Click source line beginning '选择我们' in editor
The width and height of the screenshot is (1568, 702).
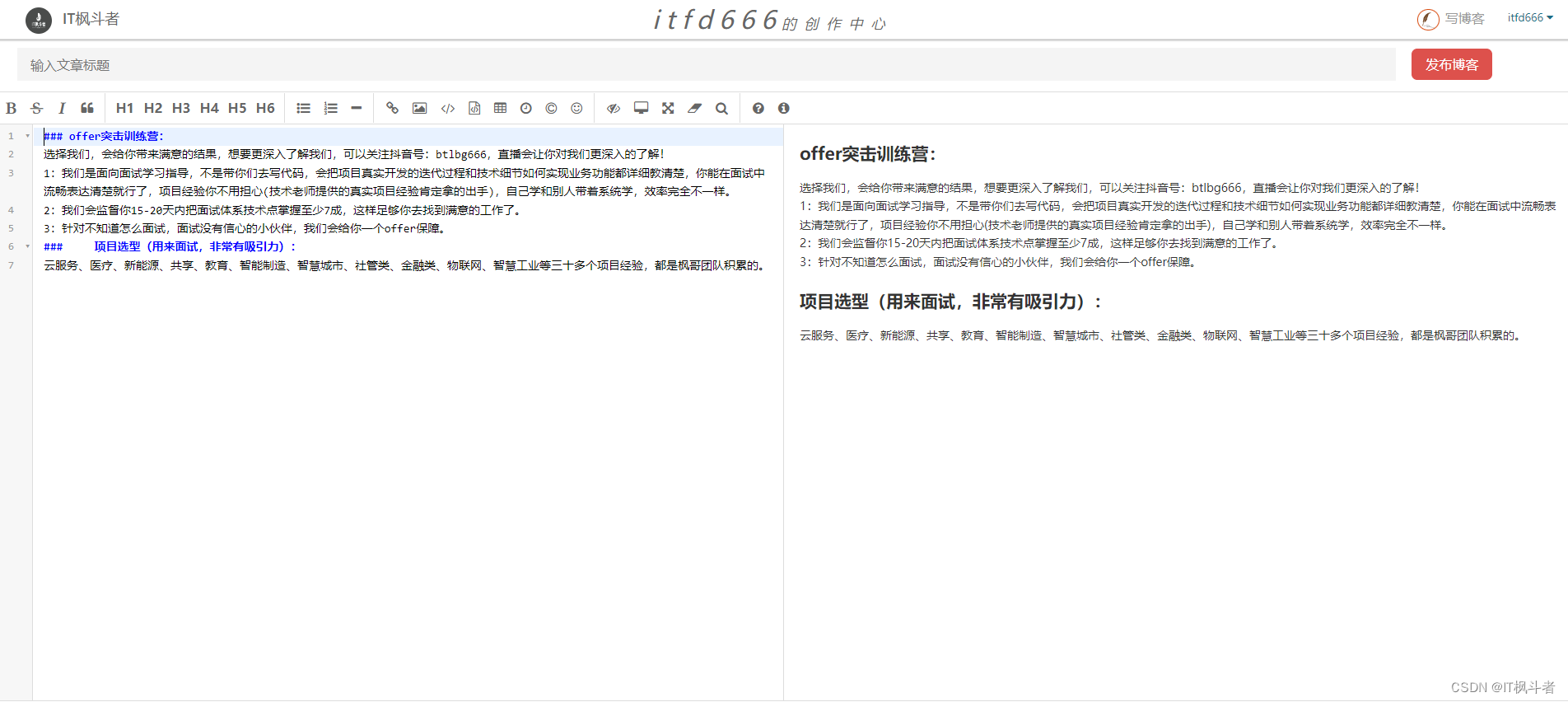click(354, 154)
